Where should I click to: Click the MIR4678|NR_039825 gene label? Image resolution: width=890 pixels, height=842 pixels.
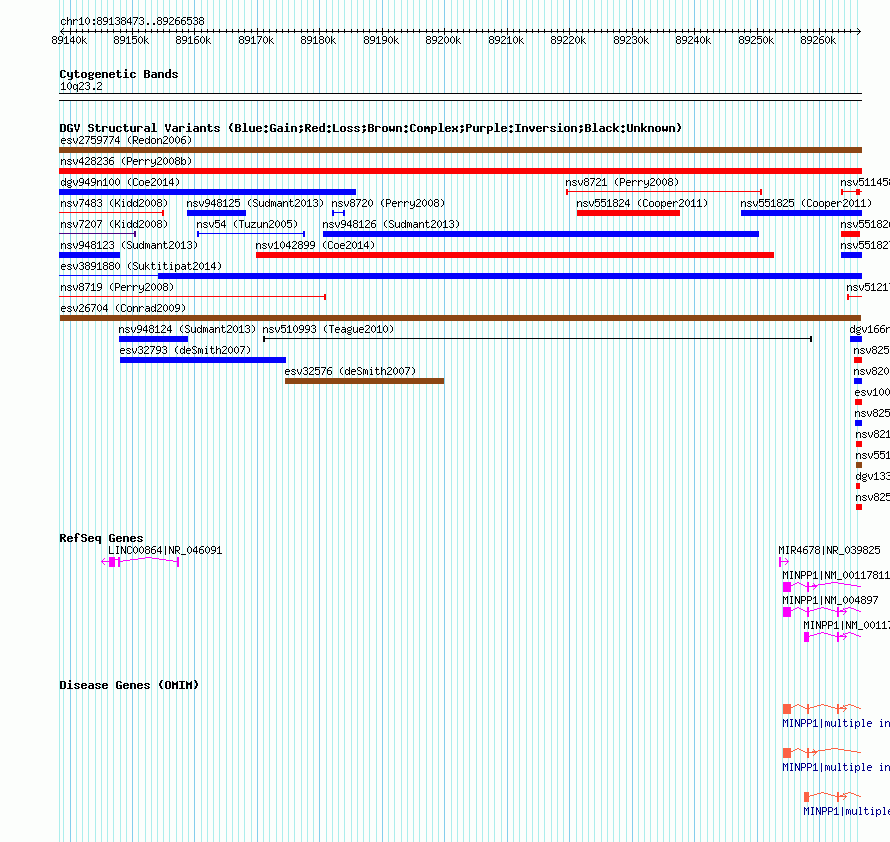tap(829, 550)
